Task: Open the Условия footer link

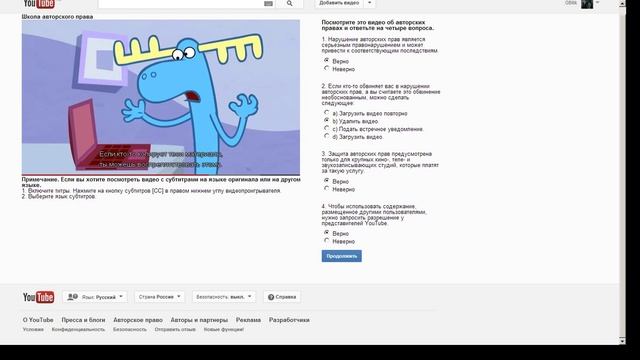Action: (33, 329)
